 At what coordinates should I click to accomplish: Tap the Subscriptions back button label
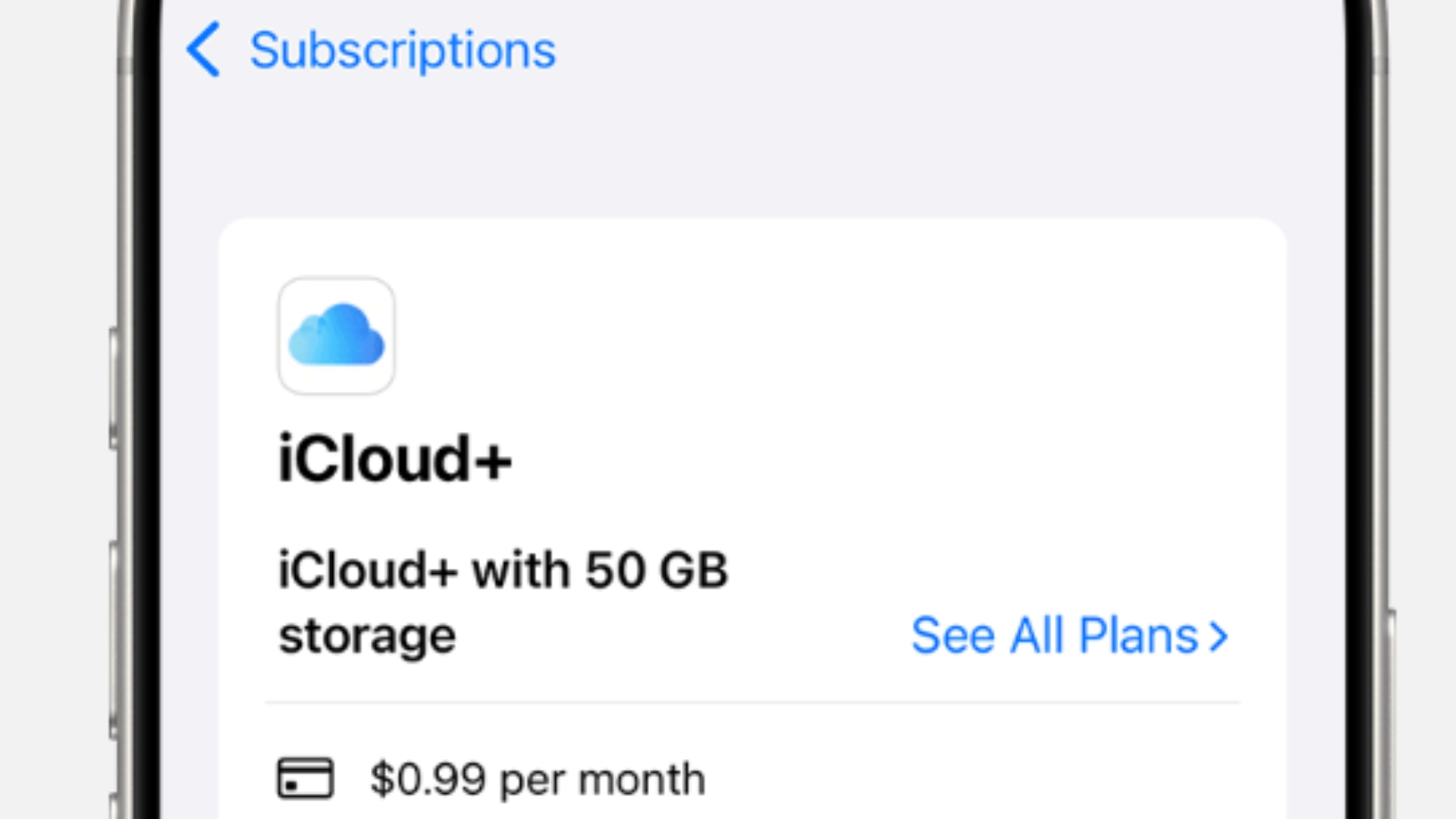403,50
